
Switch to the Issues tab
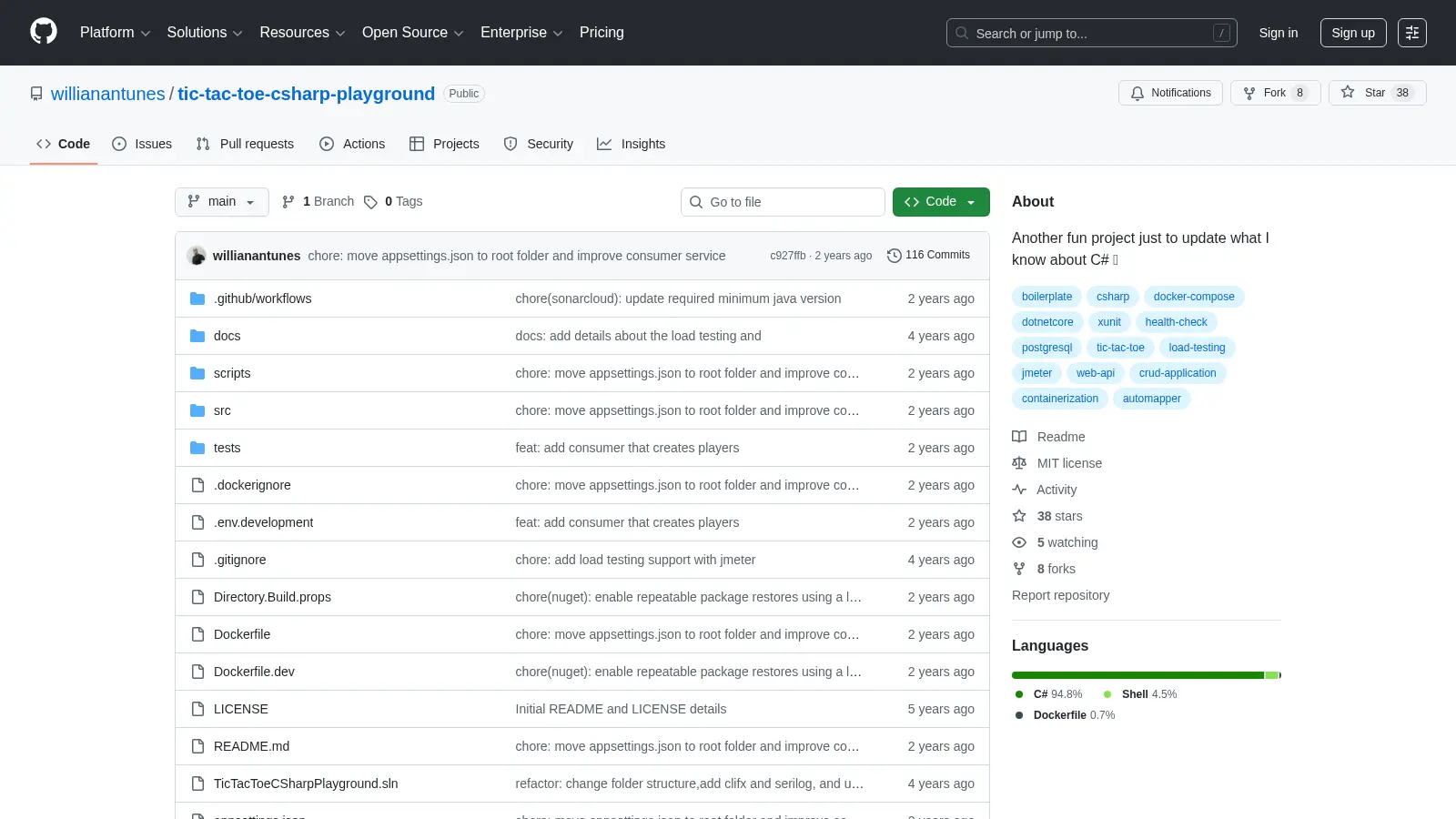tap(142, 144)
